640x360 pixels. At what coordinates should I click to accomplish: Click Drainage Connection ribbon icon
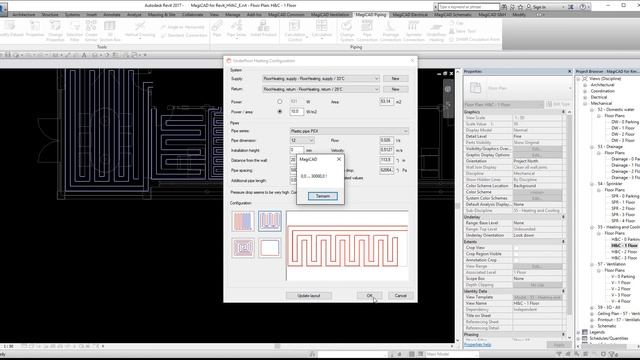tap(390, 31)
